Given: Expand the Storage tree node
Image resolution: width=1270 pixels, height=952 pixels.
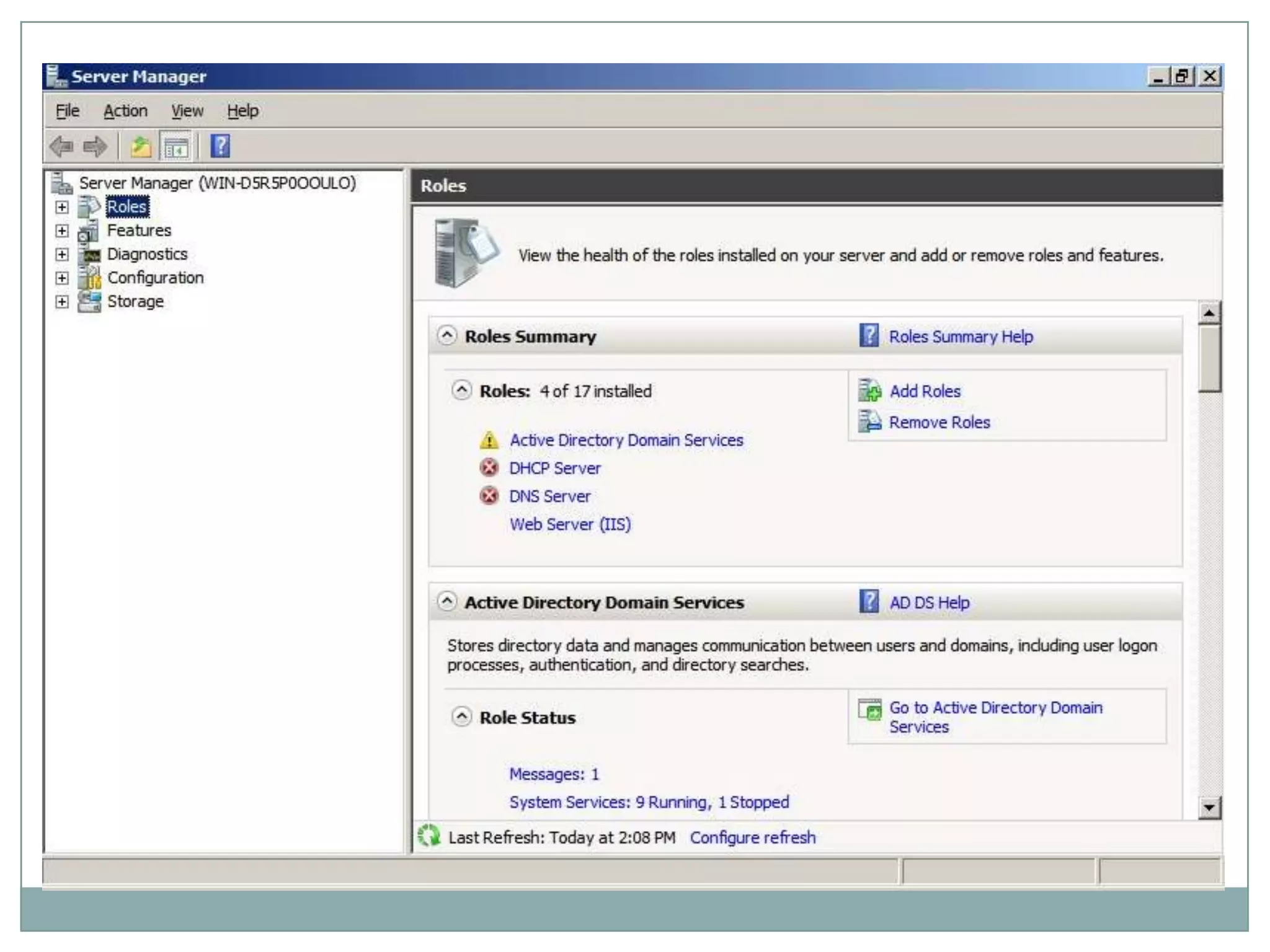Looking at the screenshot, I should coord(61,301).
